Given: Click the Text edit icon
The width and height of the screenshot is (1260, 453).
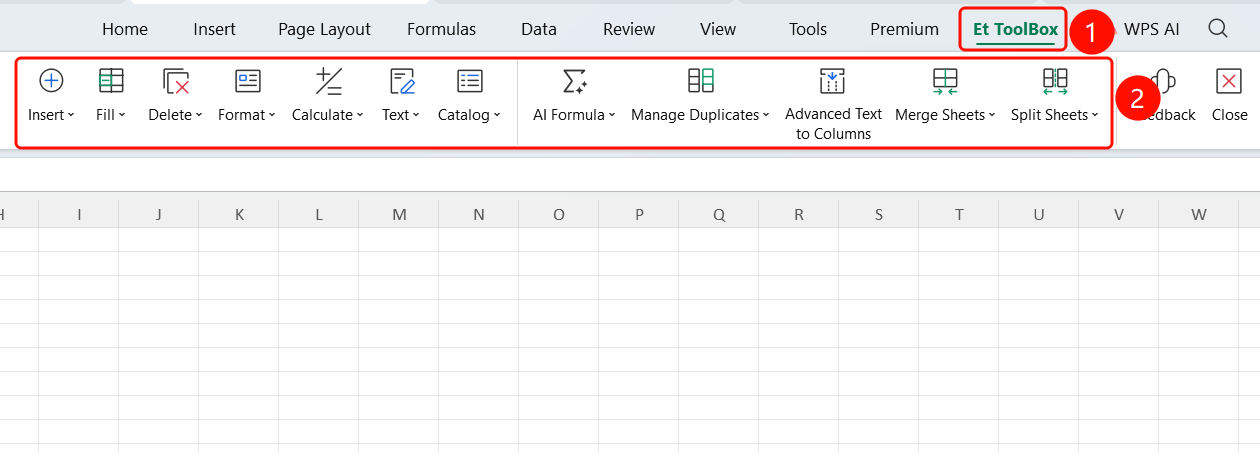Looking at the screenshot, I should click(x=402, y=81).
